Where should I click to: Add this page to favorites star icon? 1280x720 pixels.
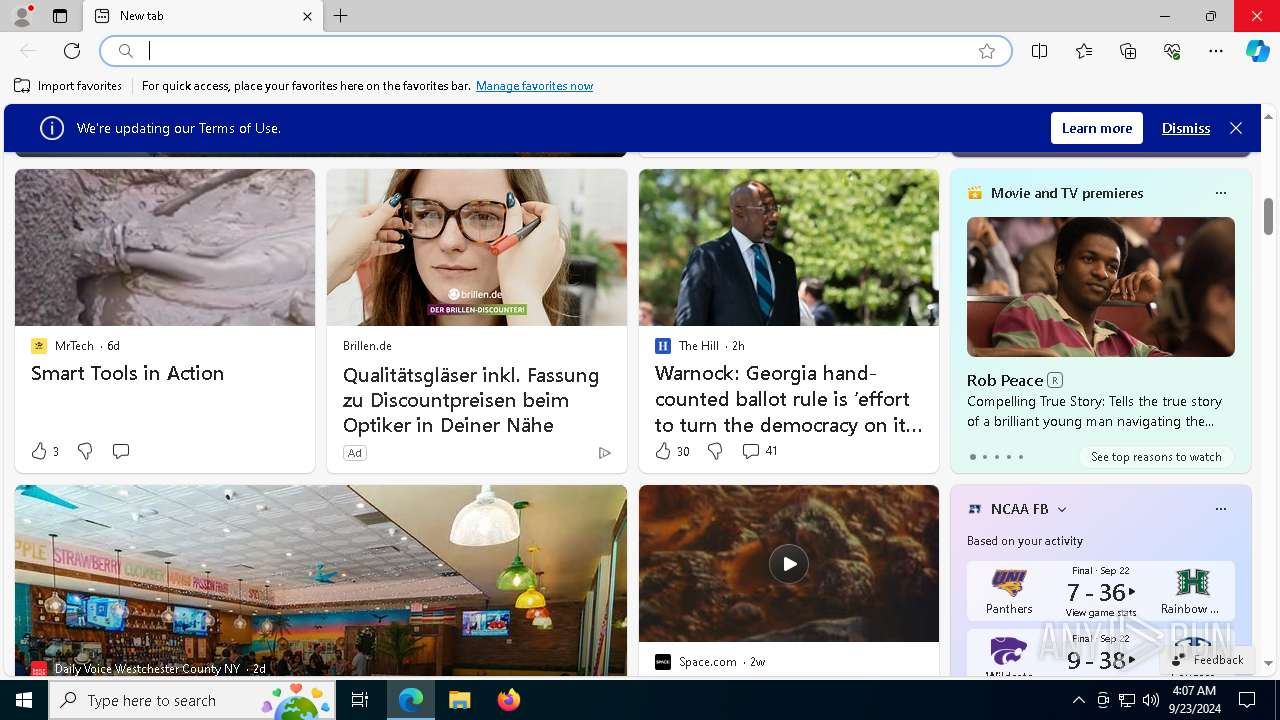tap(987, 51)
